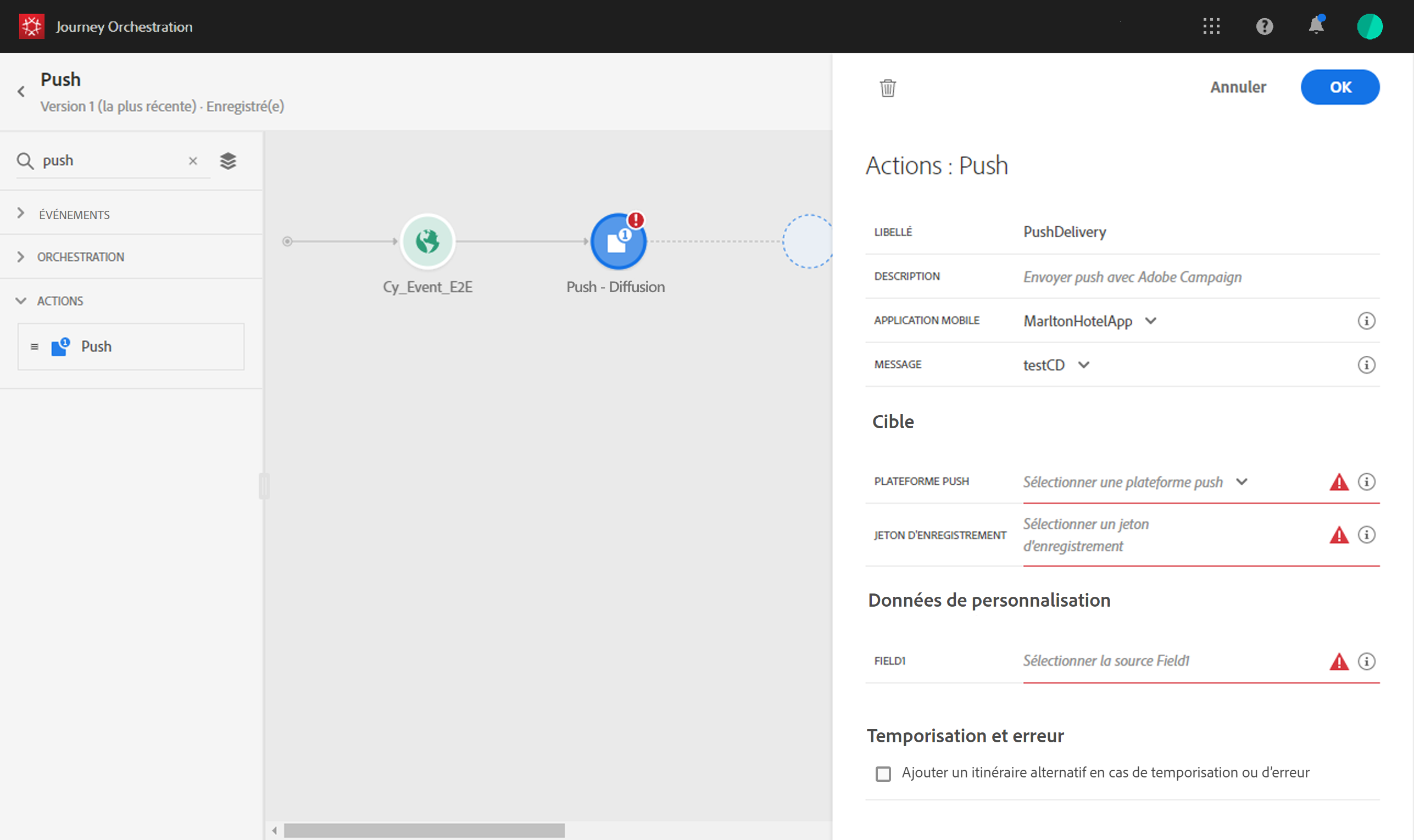This screenshot has height=840, width=1414.
Task: Toggle the layers filter icon
Action: tap(227, 161)
